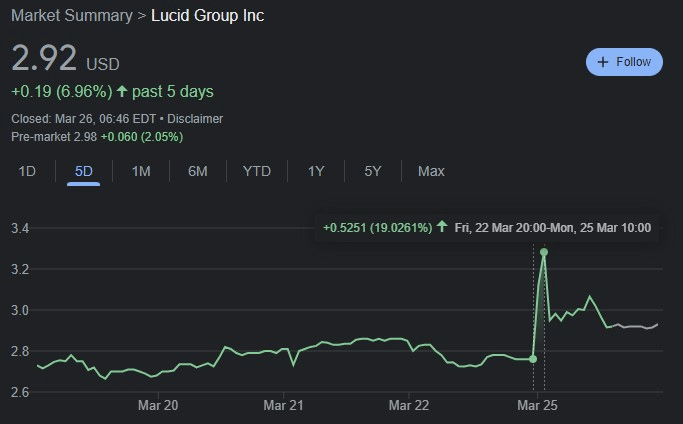The image size is (683, 424).
Task: Switch to the 6M chart range
Action: [x=198, y=171]
